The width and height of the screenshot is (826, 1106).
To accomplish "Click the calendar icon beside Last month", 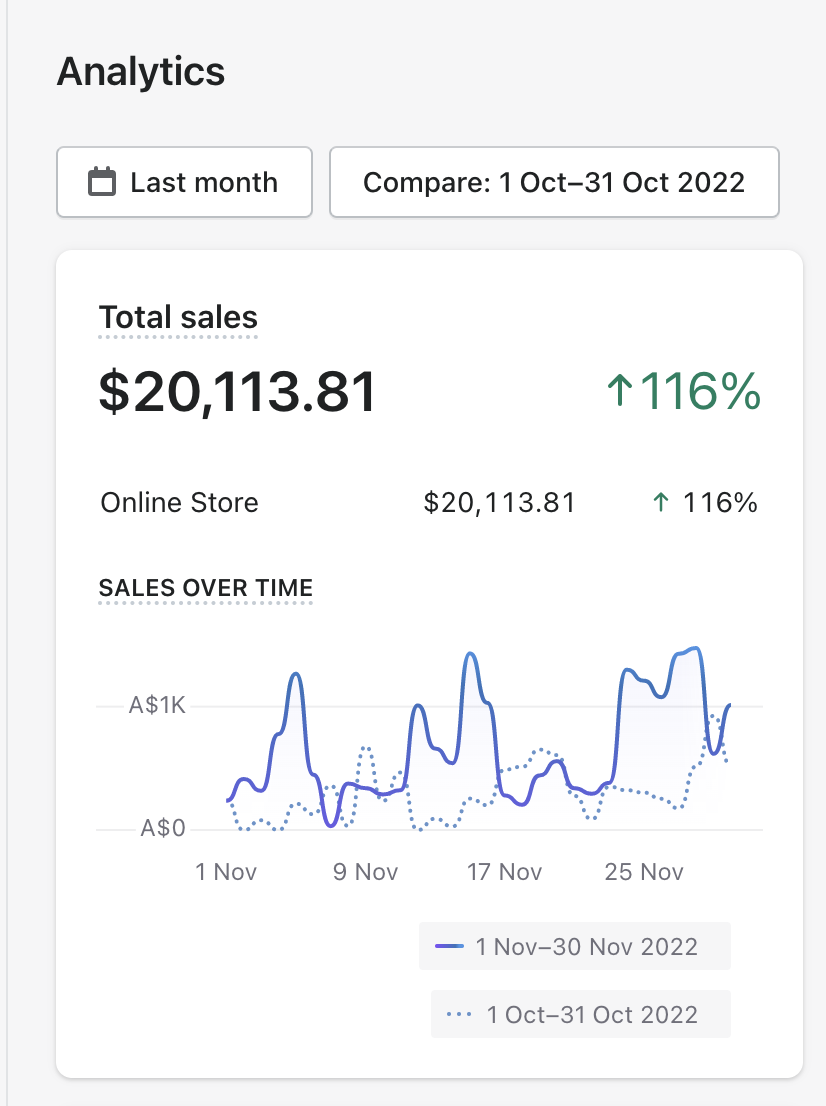I will click(x=101, y=183).
